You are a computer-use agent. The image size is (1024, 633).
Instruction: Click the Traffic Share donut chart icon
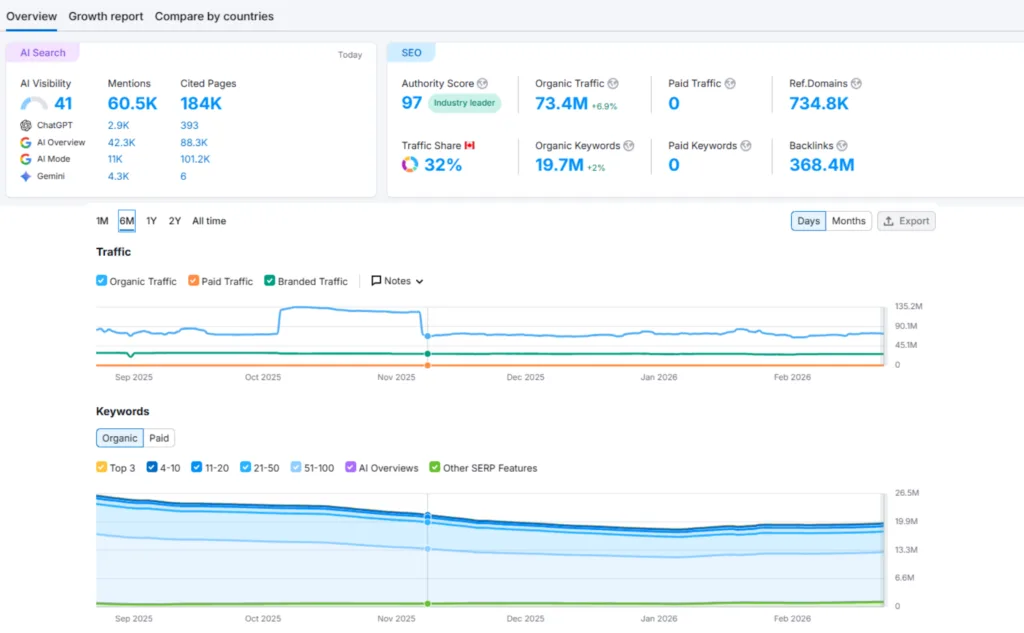[410, 165]
